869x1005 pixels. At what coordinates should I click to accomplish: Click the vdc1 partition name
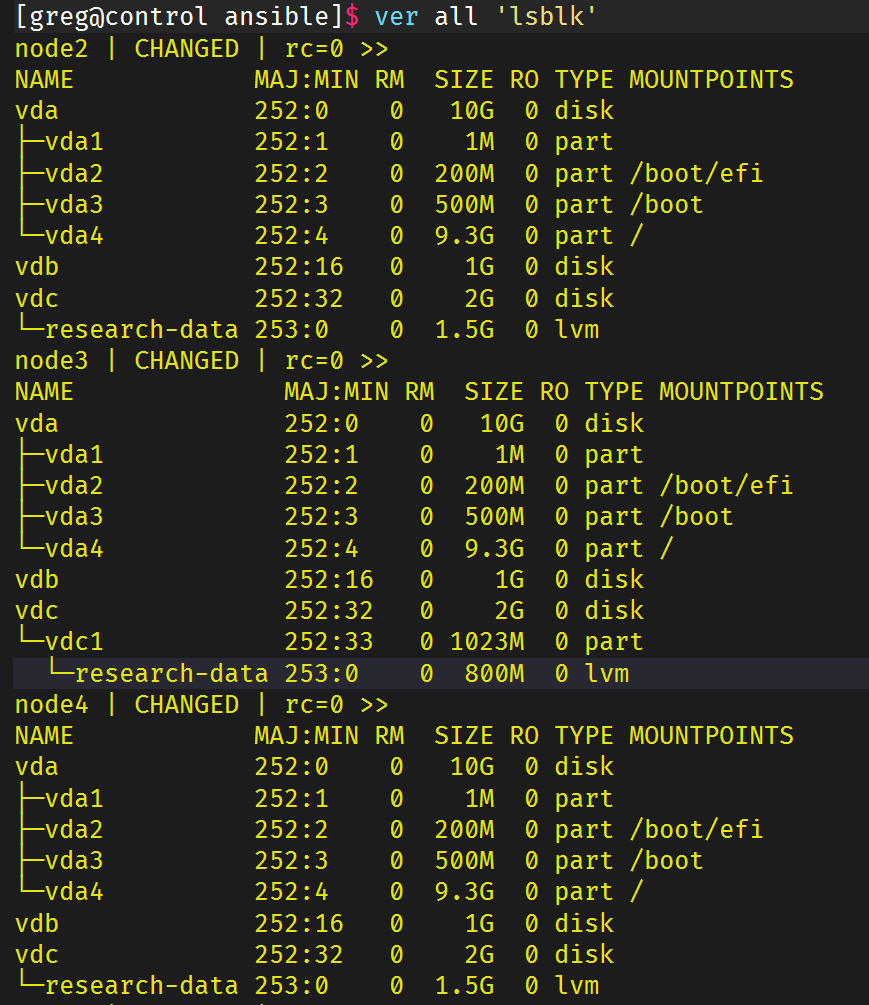pos(75,642)
